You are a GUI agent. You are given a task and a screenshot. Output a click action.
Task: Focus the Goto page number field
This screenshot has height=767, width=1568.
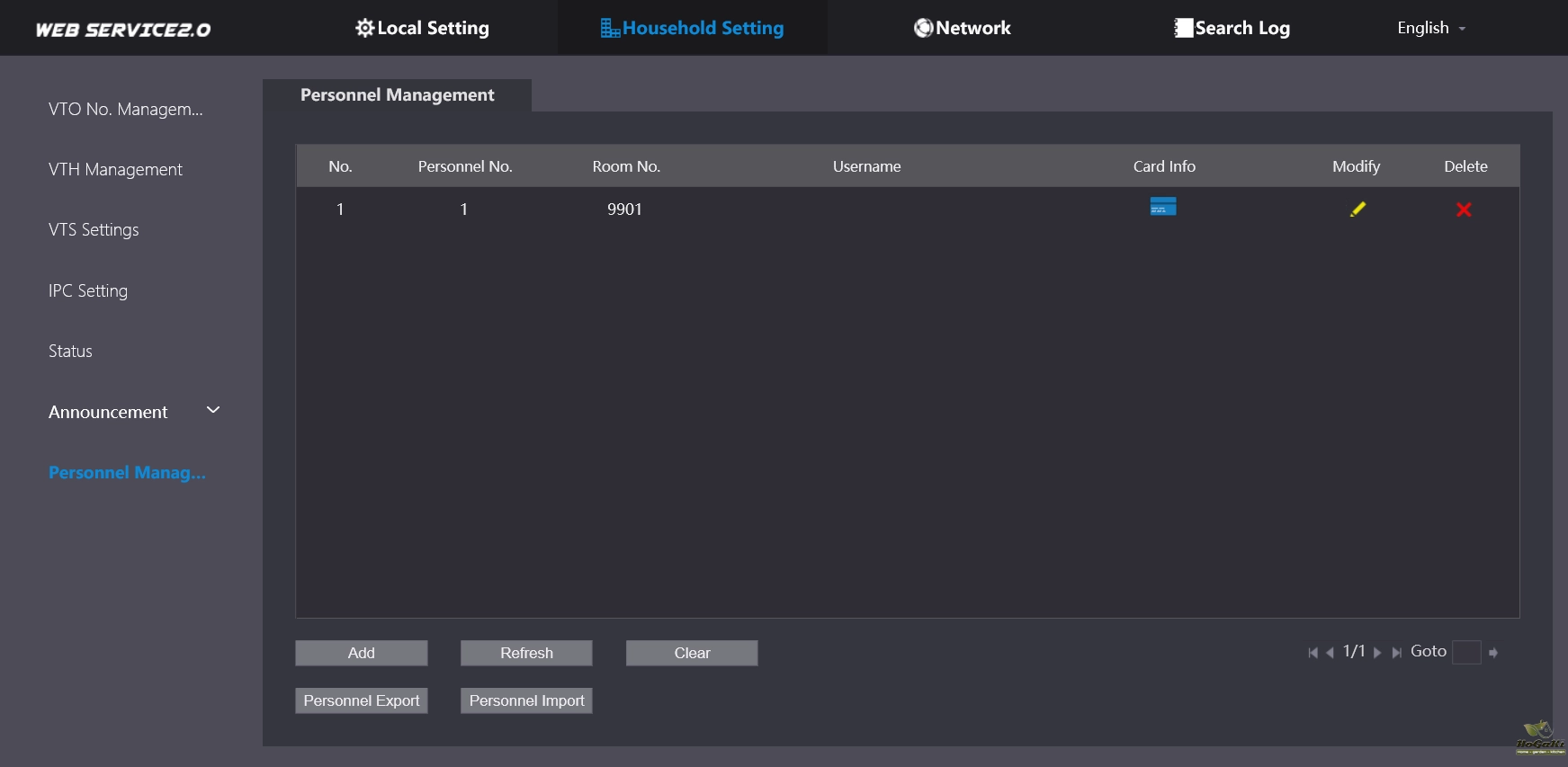pos(1465,652)
